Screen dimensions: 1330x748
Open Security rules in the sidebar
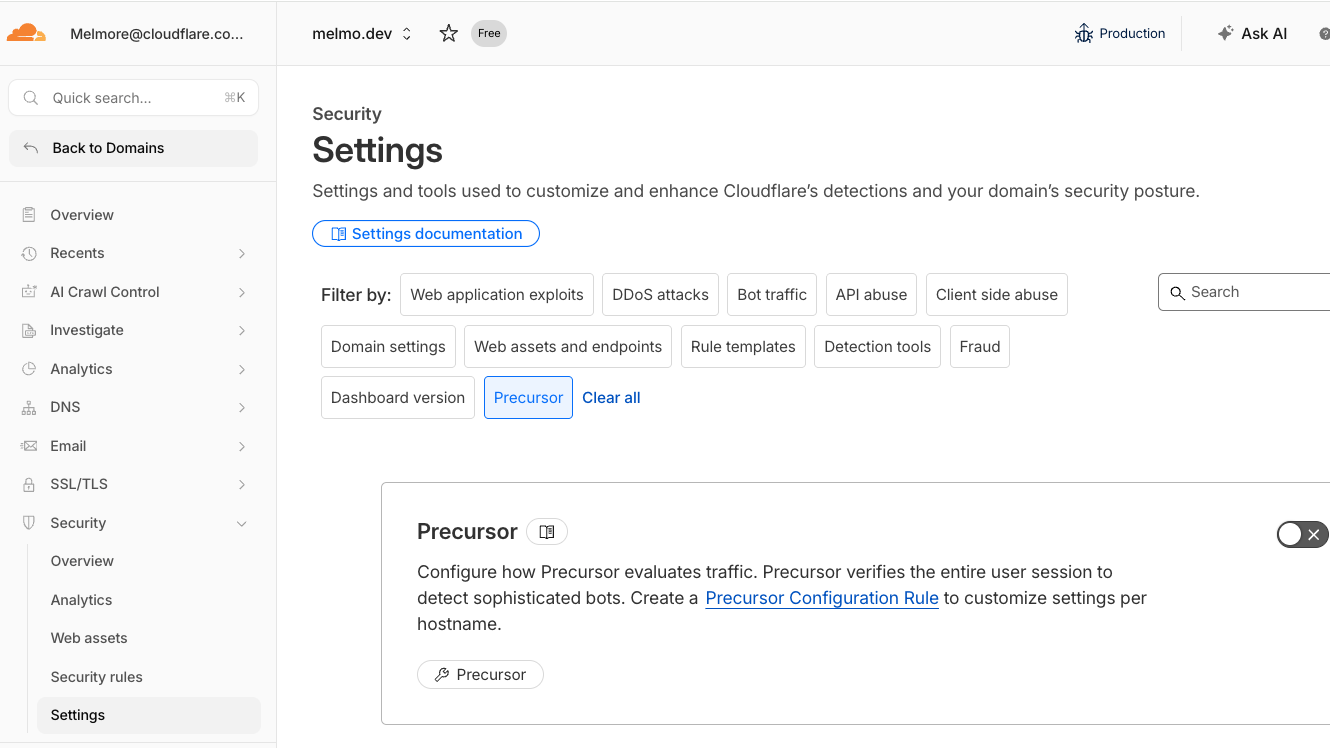97,677
